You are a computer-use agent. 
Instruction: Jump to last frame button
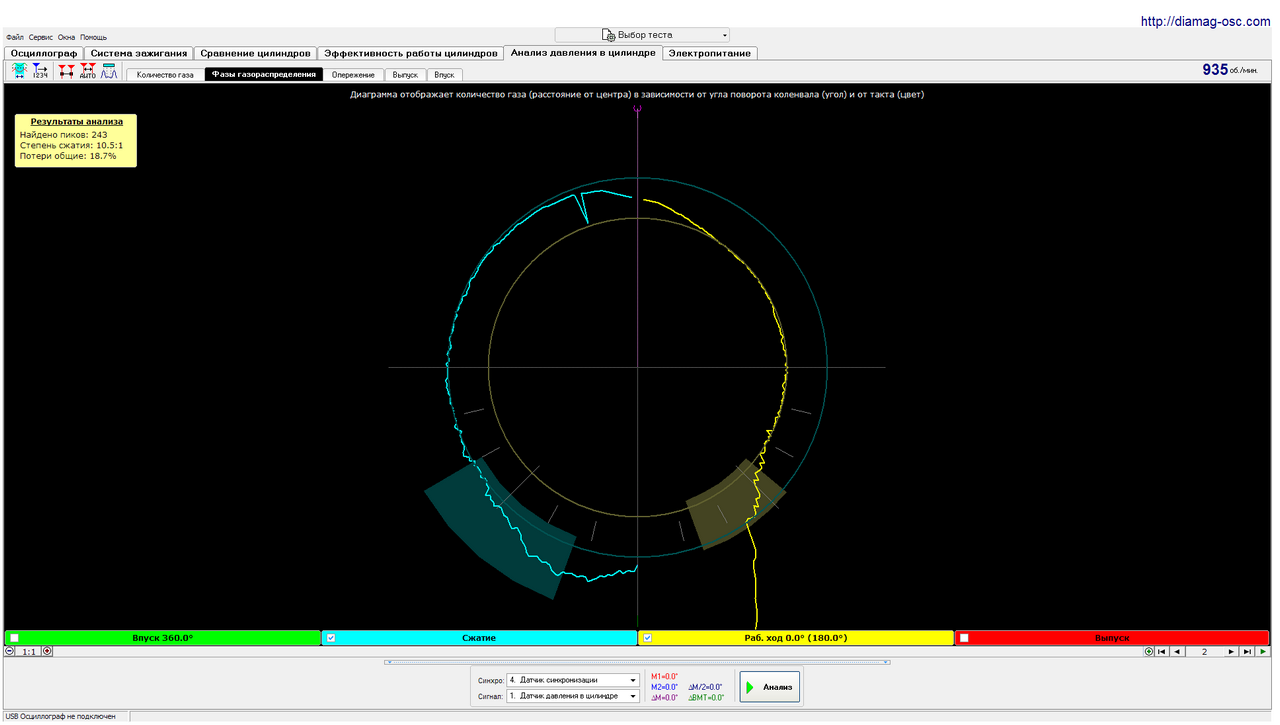pyautogui.click(x=1246, y=651)
